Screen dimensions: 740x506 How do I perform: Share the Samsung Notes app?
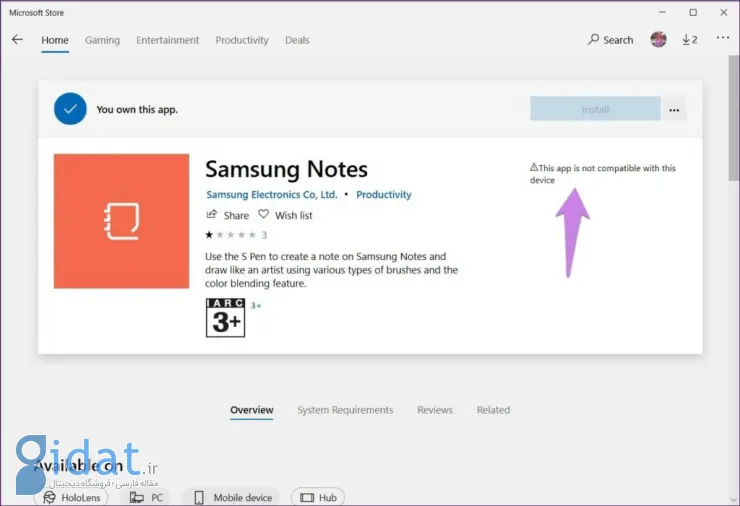pos(228,215)
